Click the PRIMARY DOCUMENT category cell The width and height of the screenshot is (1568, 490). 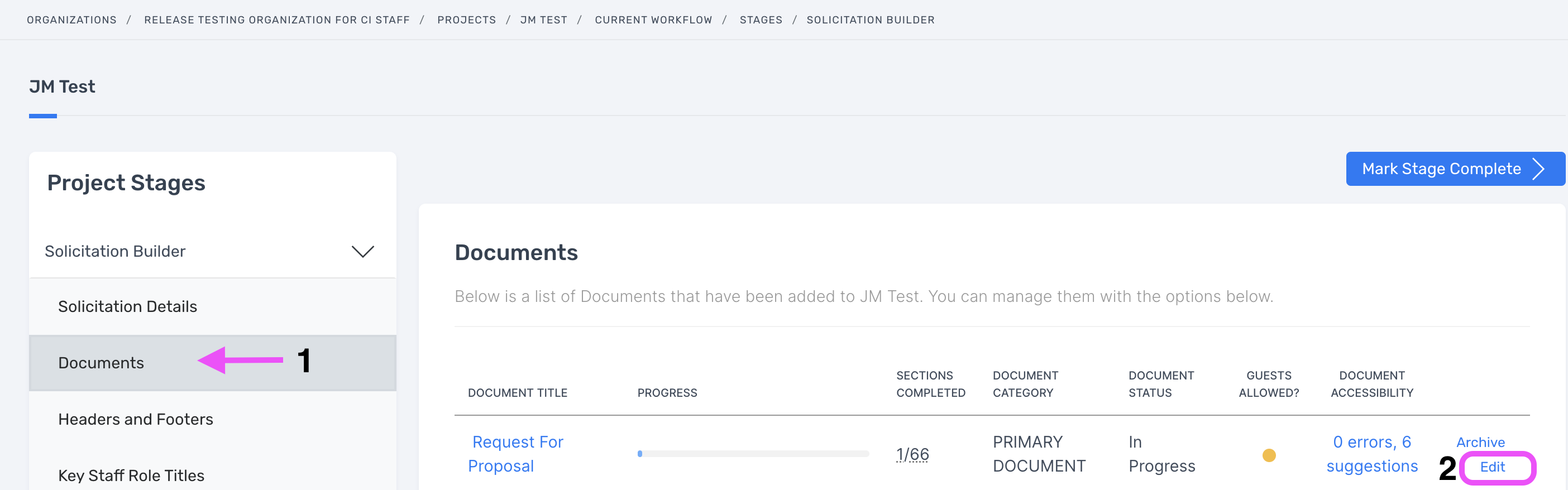point(1039,454)
